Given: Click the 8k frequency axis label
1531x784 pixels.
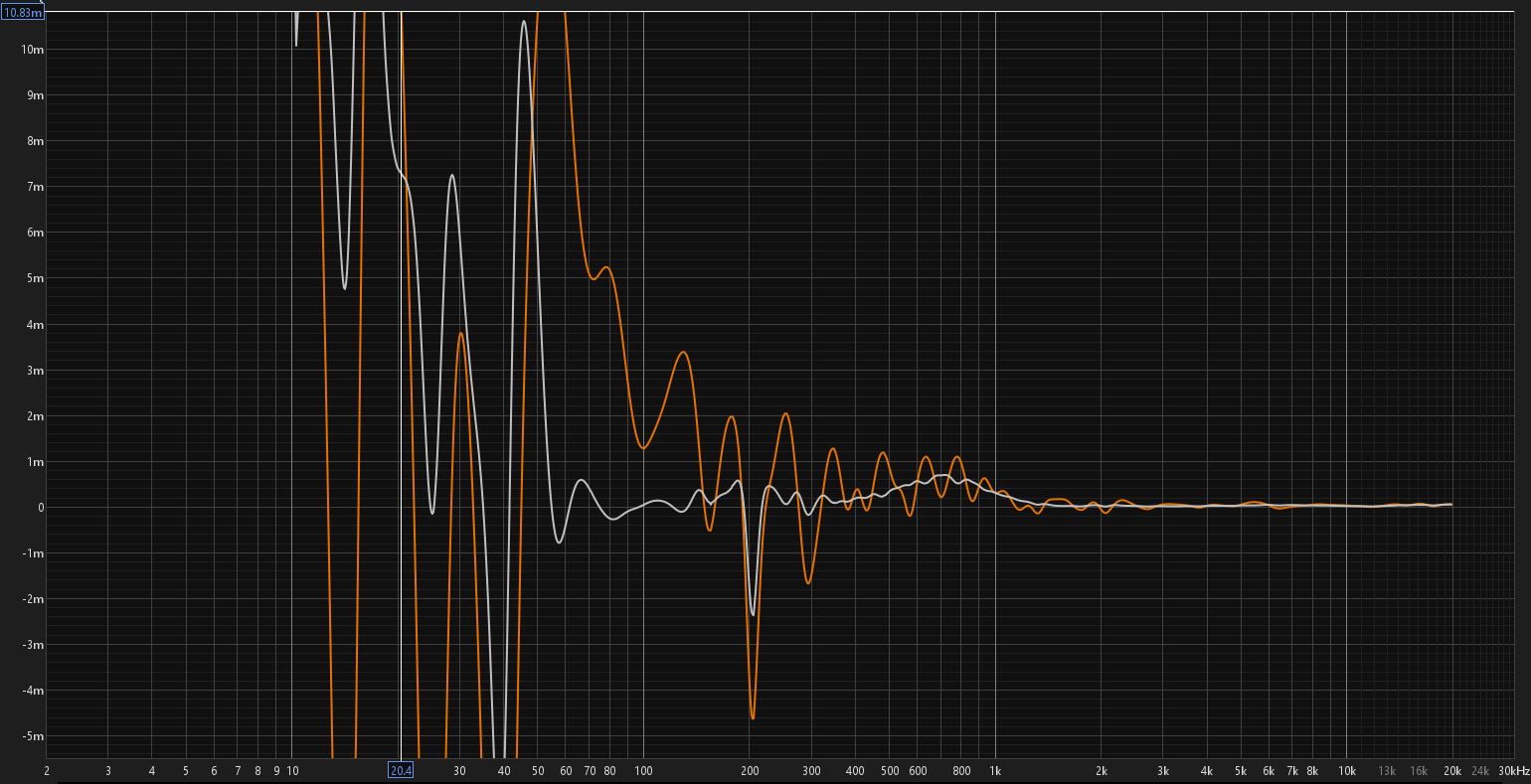Looking at the screenshot, I should pos(1312,771).
